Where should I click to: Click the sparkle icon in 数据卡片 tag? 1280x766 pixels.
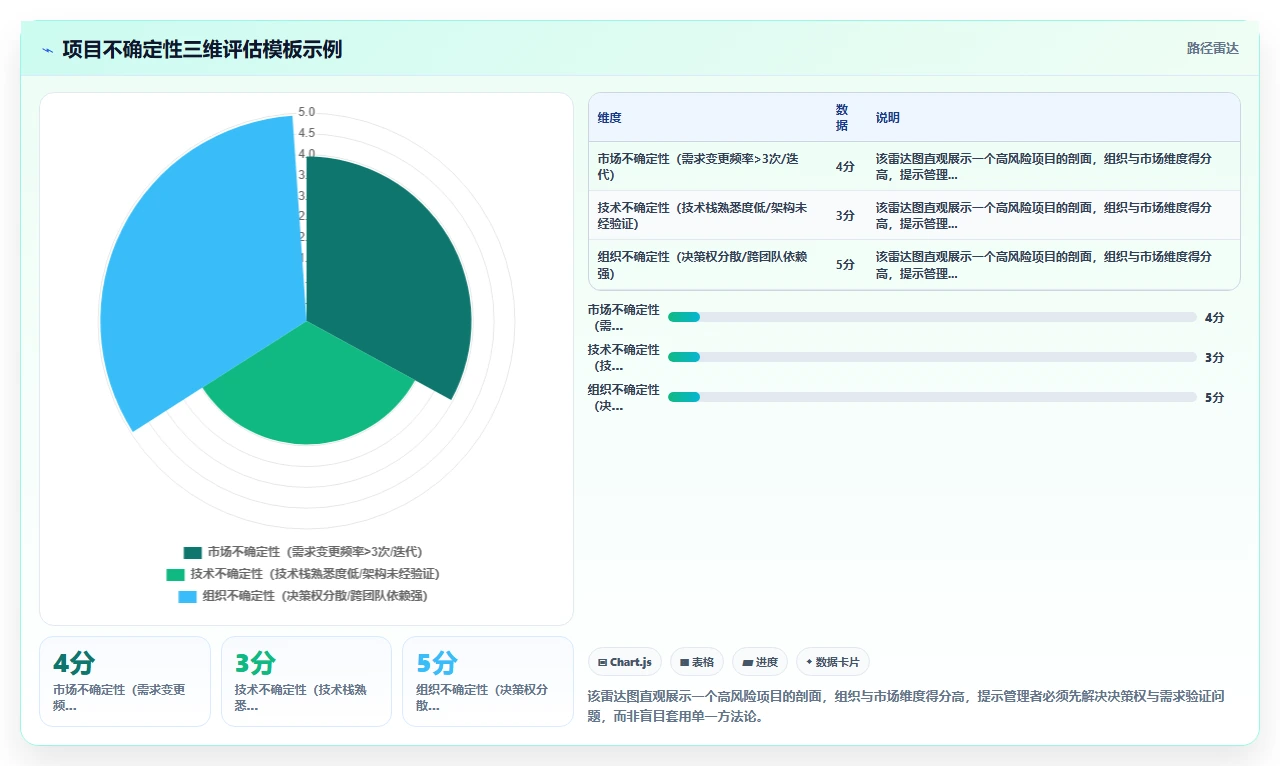[809, 662]
